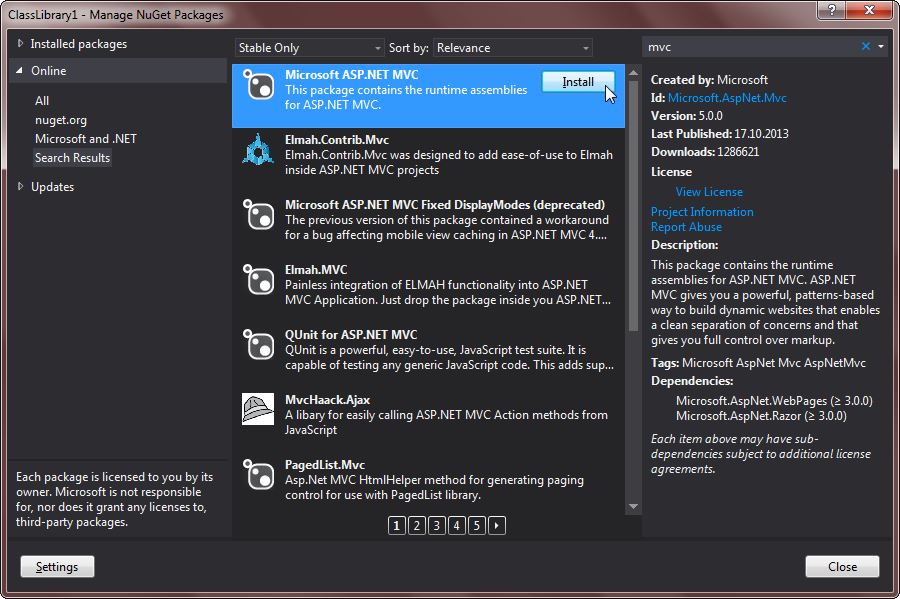Open the Stable Only dropdown

(309, 48)
